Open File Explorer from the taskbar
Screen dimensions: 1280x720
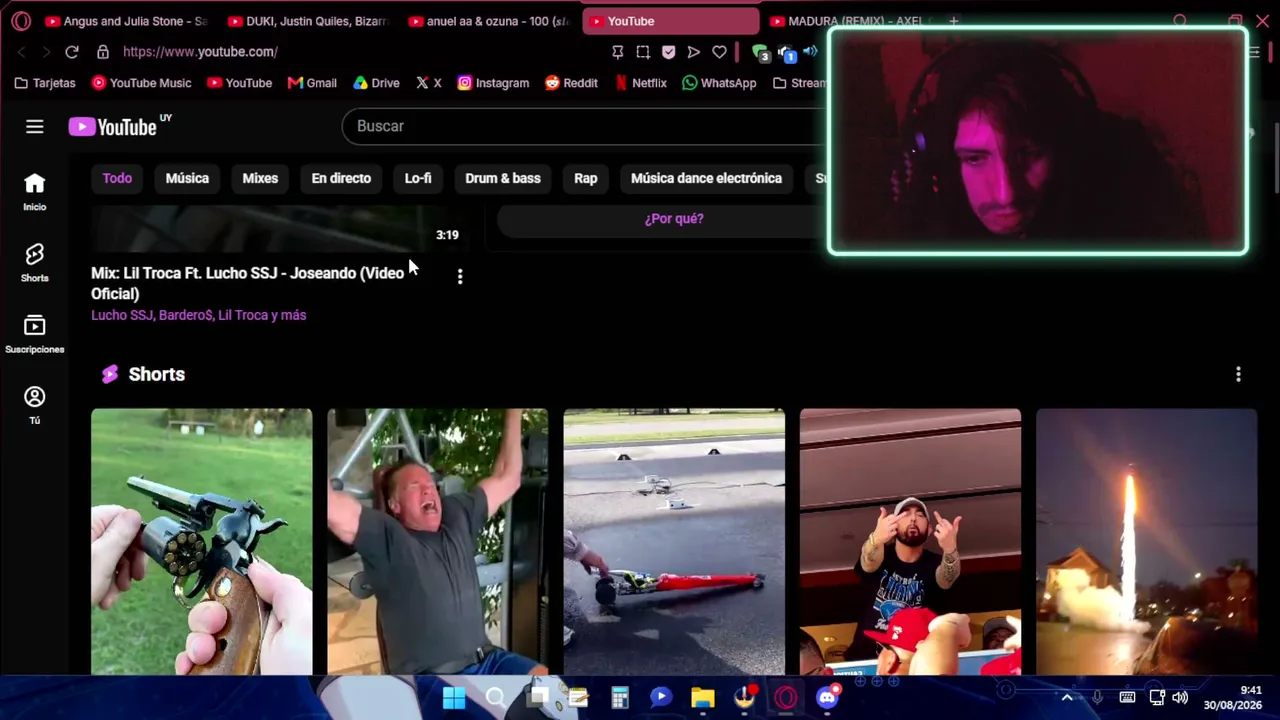coord(703,698)
